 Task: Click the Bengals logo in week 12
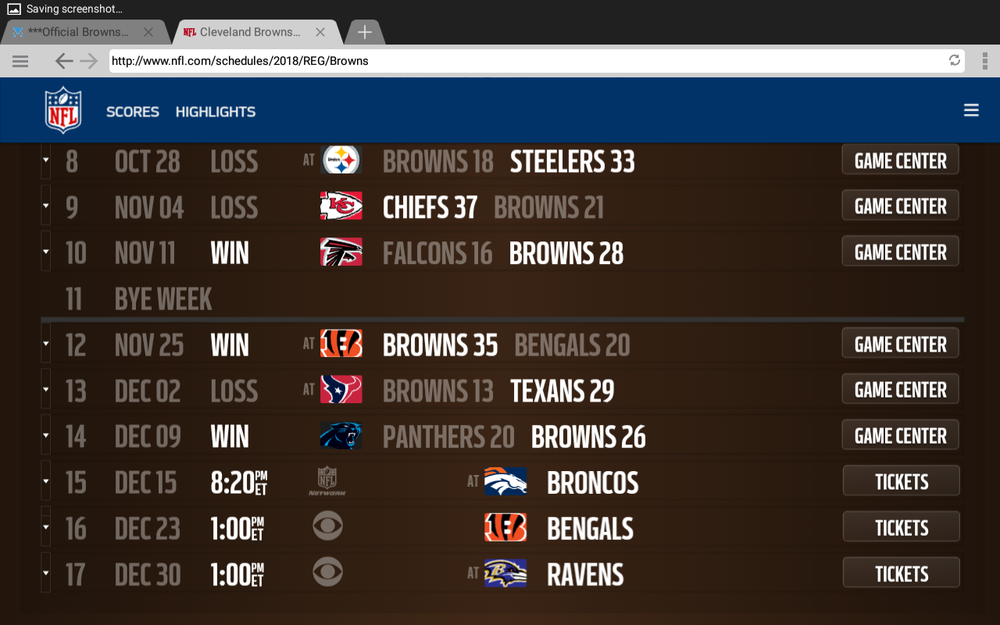point(341,344)
